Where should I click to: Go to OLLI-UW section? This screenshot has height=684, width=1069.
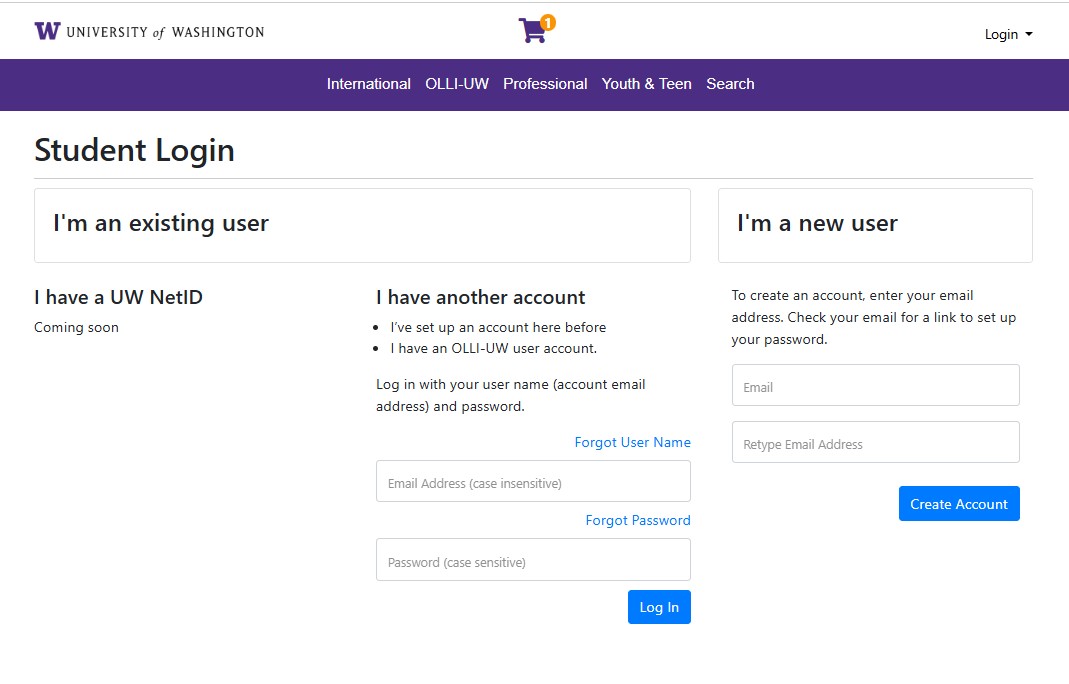coord(457,84)
